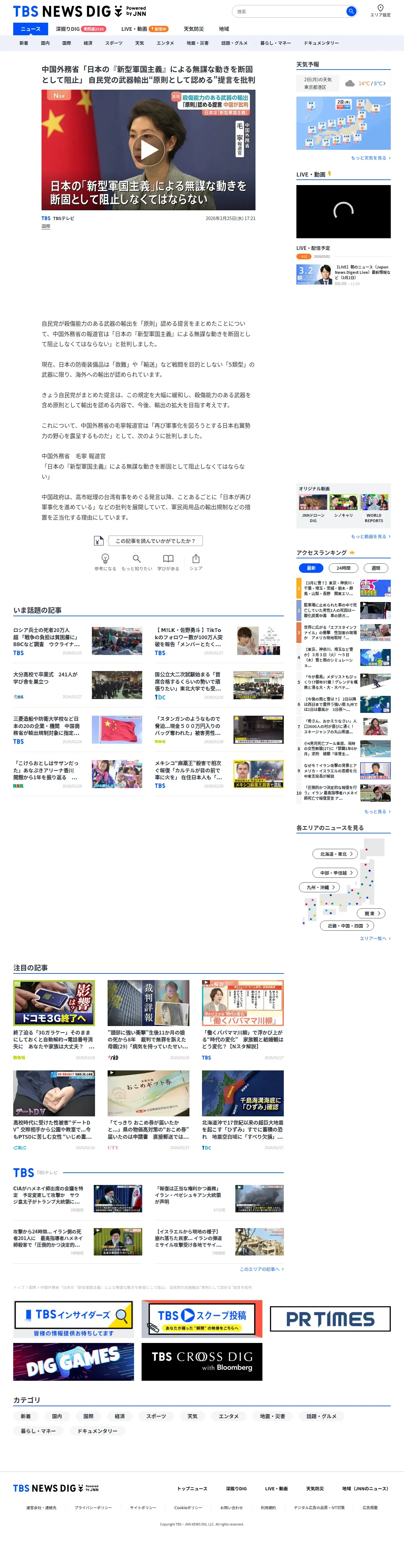Select the 最新 ranking toggle
Image resolution: width=404 pixels, height=1568 pixels.
click(x=311, y=568)
